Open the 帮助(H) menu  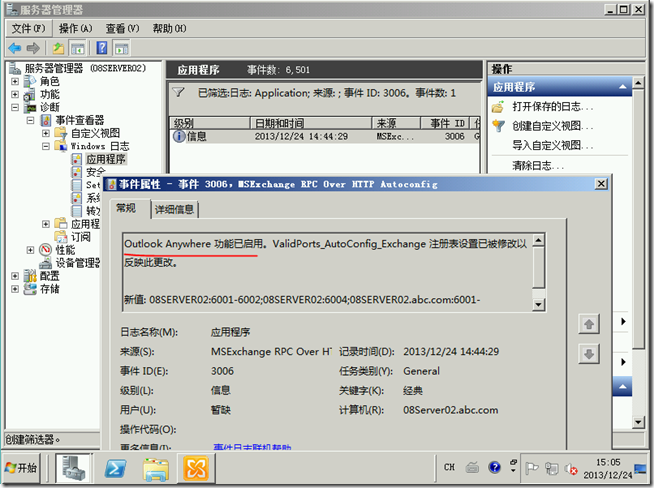pos(169,28)
